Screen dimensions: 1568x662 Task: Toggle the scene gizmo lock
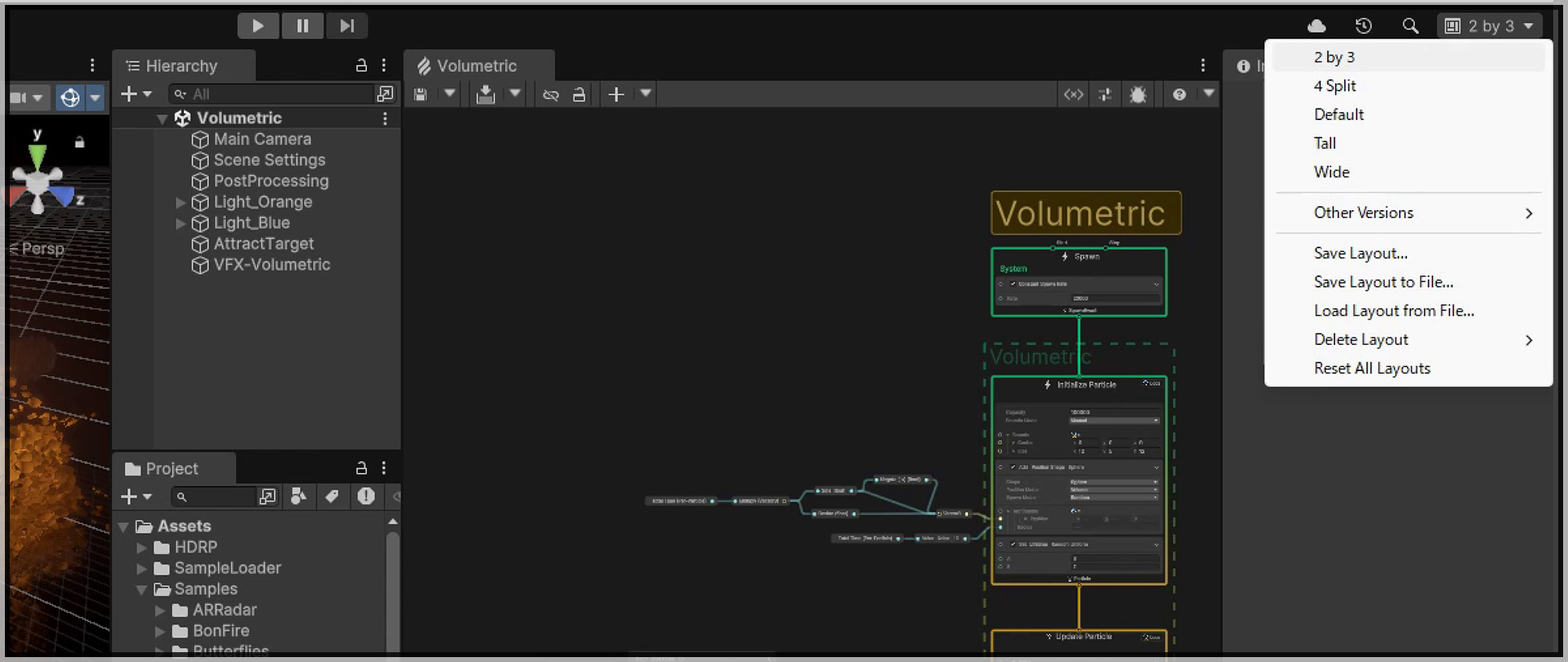click(79, 142)
